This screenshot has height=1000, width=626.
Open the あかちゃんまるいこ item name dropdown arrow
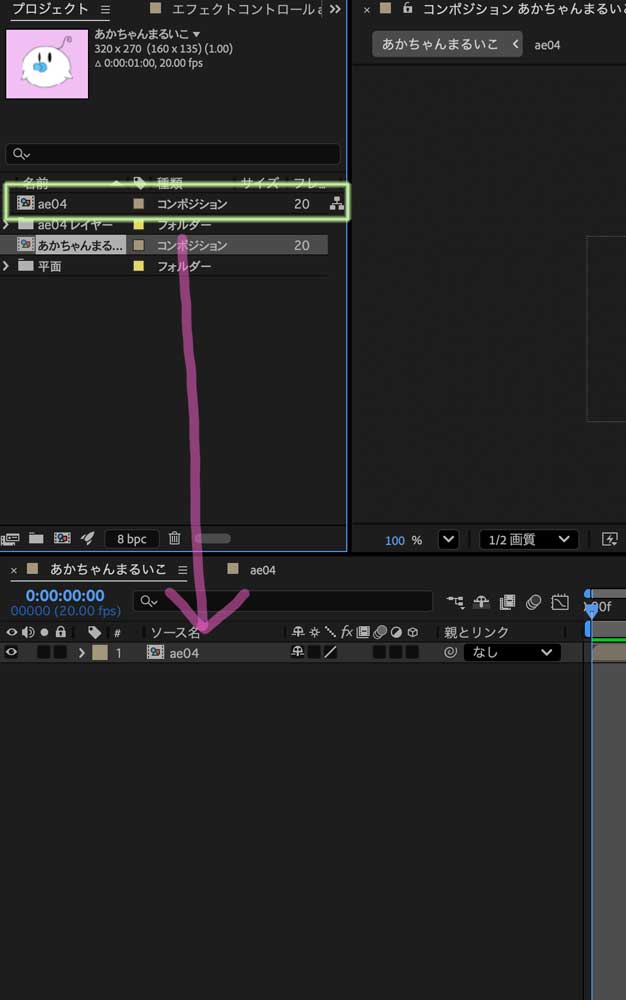196,34
